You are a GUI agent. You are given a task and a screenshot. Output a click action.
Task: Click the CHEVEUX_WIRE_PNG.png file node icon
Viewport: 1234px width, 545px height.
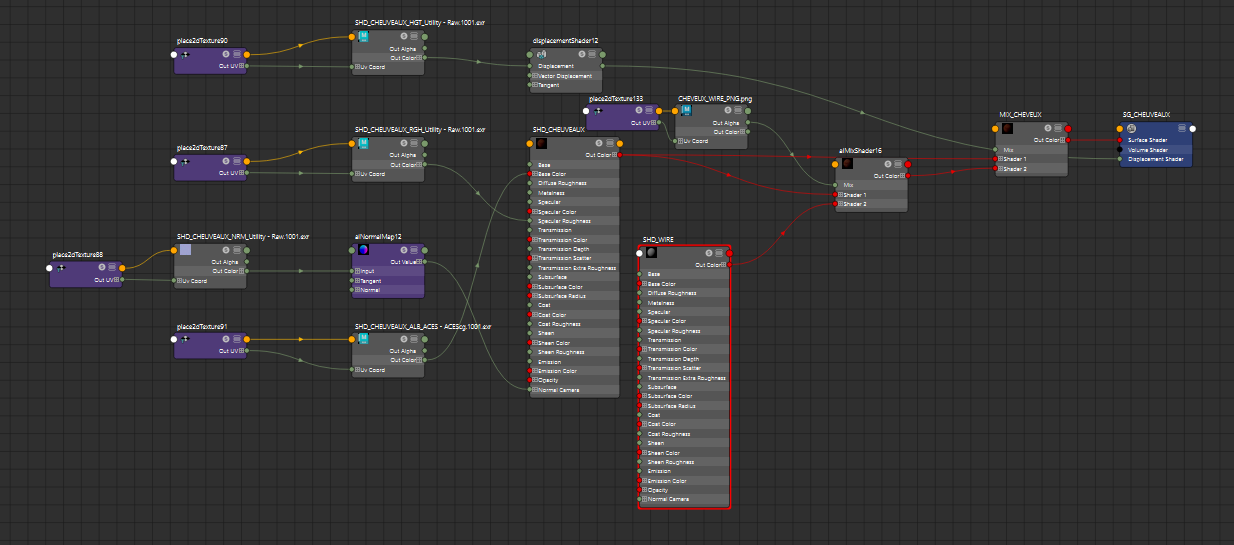(686, 112)
